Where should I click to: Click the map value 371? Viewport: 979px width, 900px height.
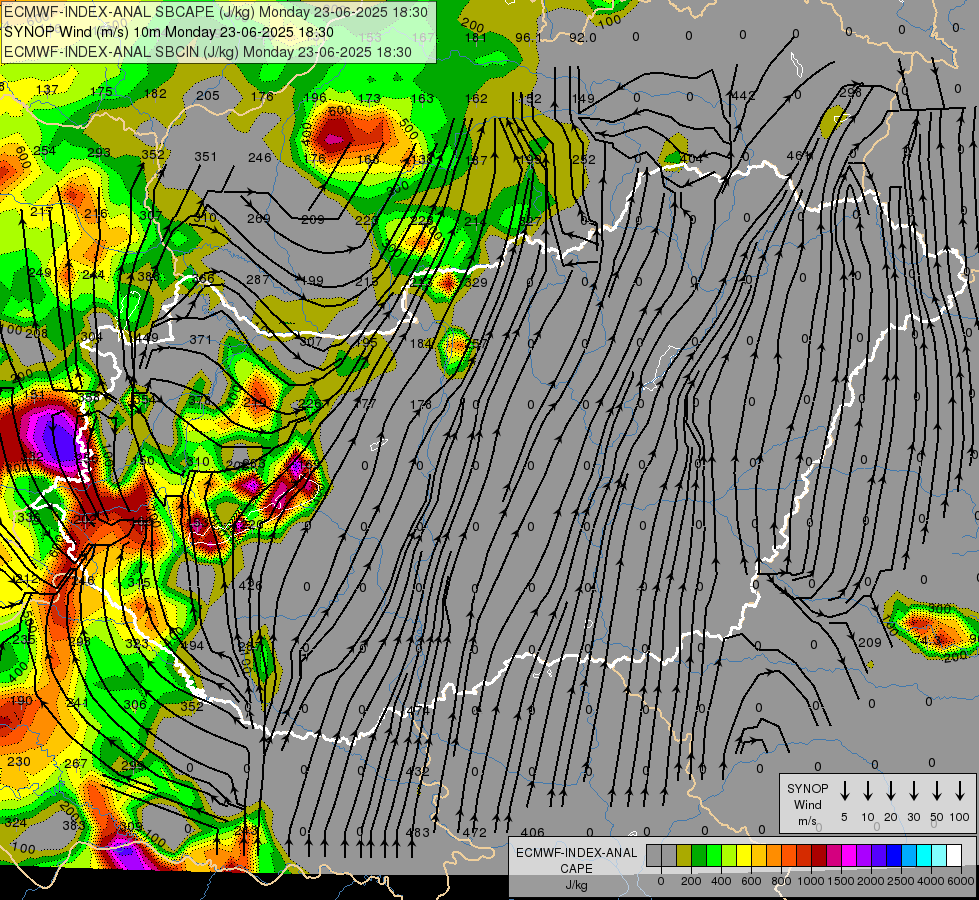pos(201,340)
